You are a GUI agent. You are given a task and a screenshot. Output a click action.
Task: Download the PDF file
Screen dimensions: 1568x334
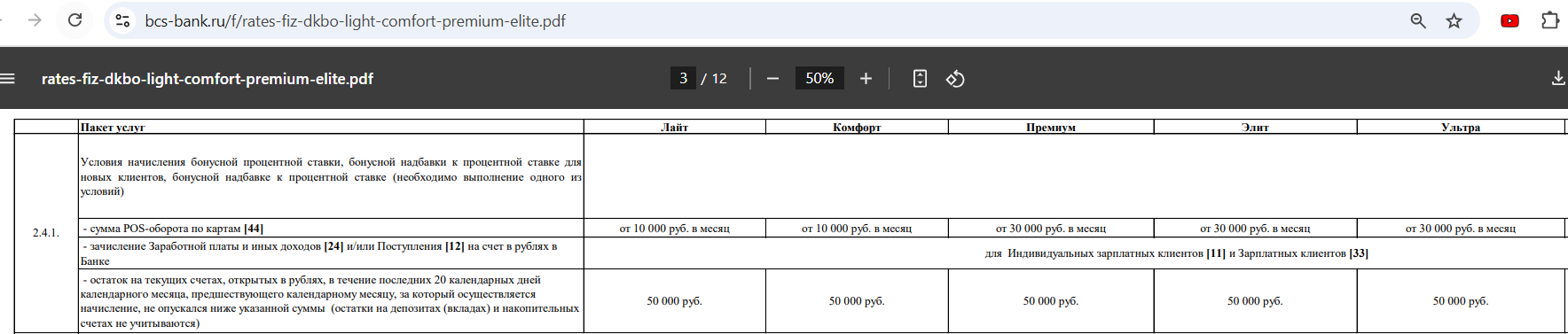(x=1557, y=79)
